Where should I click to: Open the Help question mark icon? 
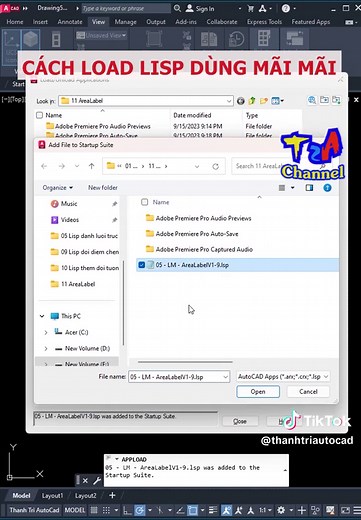coord(286,9)
